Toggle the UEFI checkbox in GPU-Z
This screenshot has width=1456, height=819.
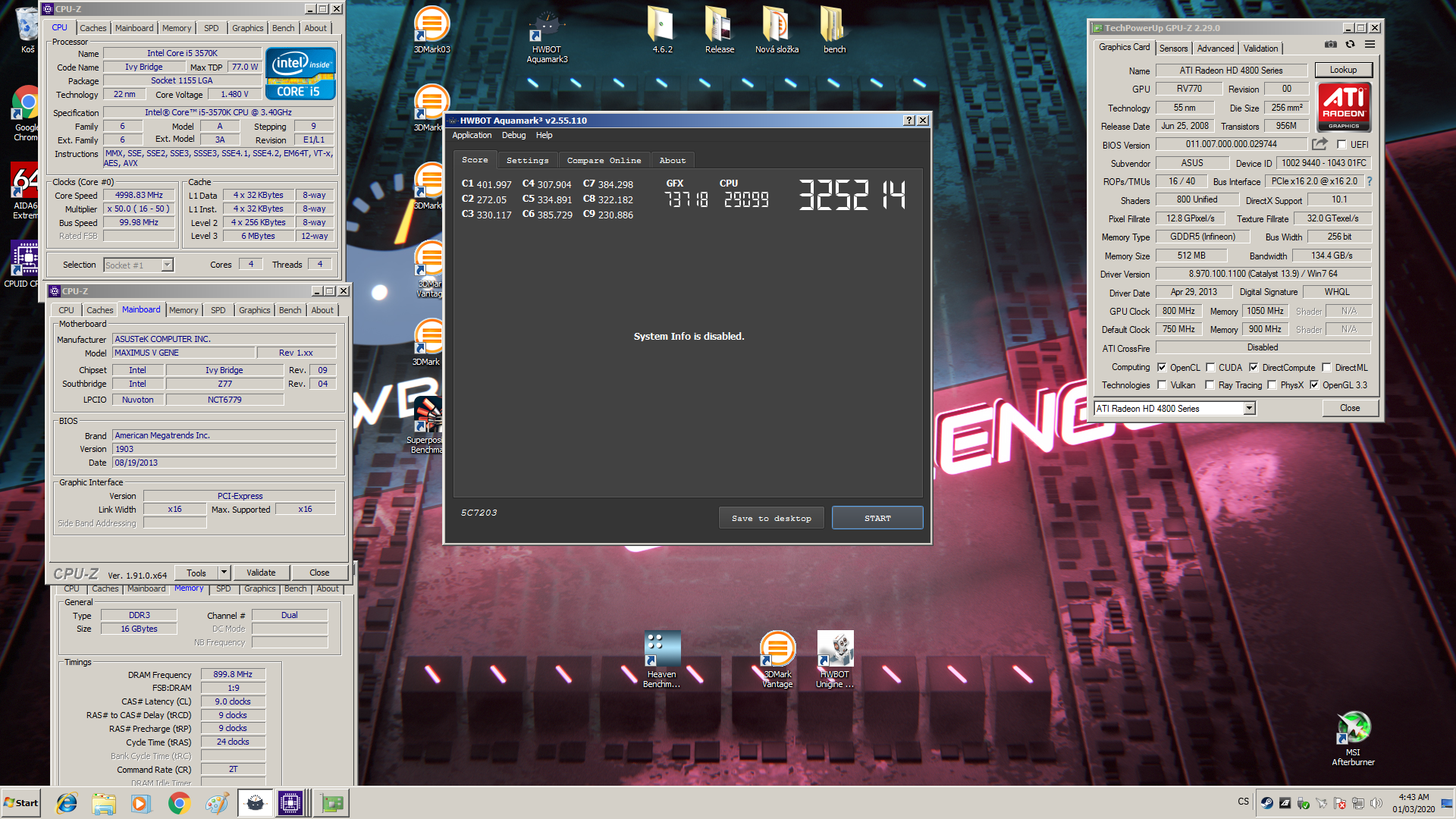(1341, 144)
